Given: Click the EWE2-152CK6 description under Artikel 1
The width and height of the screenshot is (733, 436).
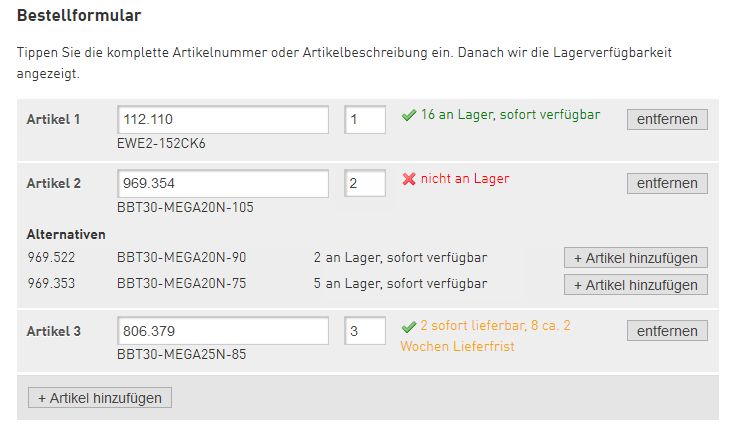Looking at the screenshot, I should pyautogui.click(x=161, y=143).
